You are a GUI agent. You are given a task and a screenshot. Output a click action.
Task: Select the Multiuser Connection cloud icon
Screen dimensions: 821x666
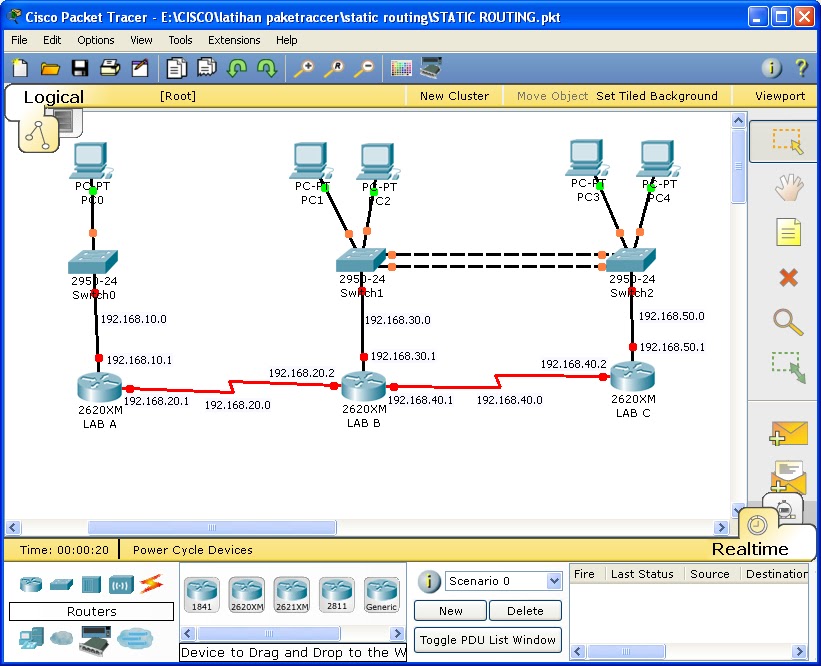pos(135,638)
